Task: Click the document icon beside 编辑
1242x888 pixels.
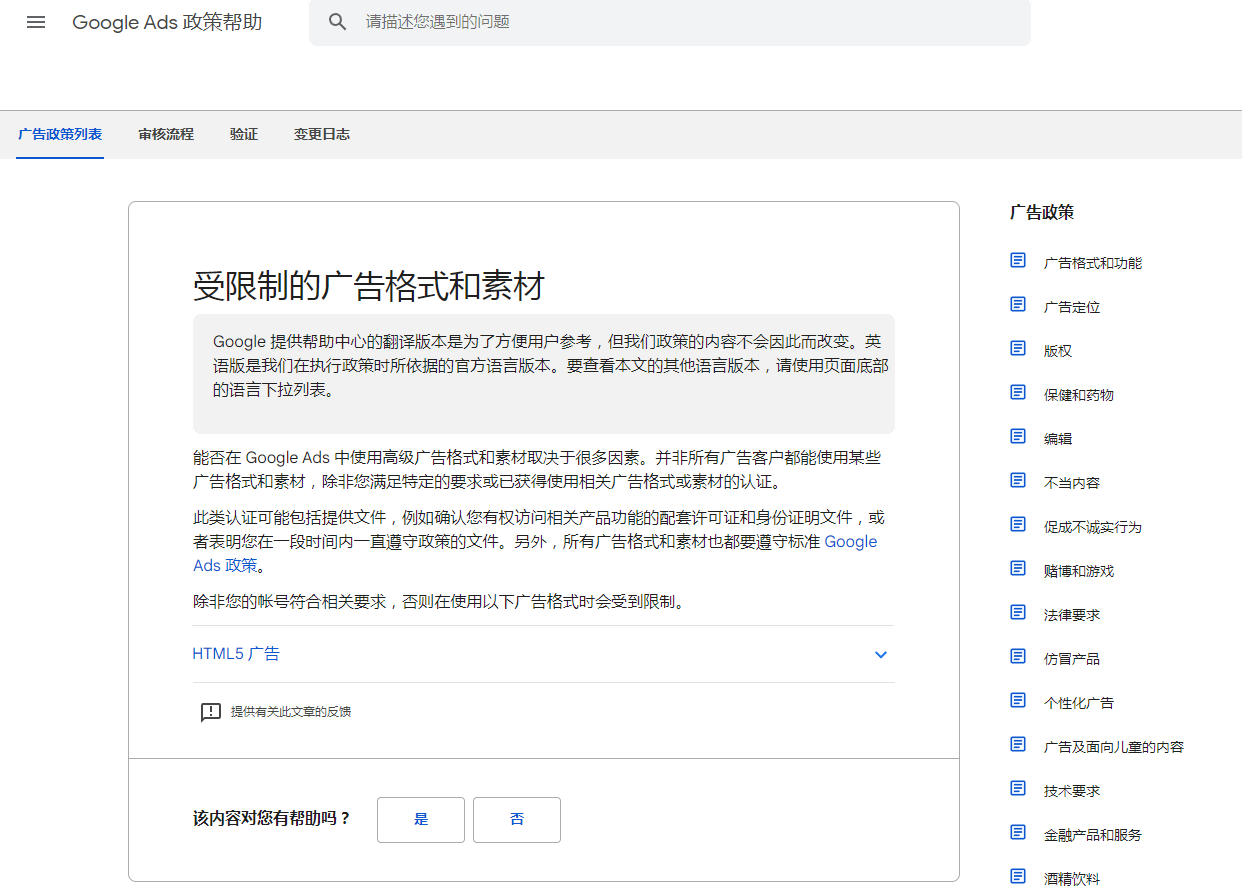Action: click(x=1018, y=436)
